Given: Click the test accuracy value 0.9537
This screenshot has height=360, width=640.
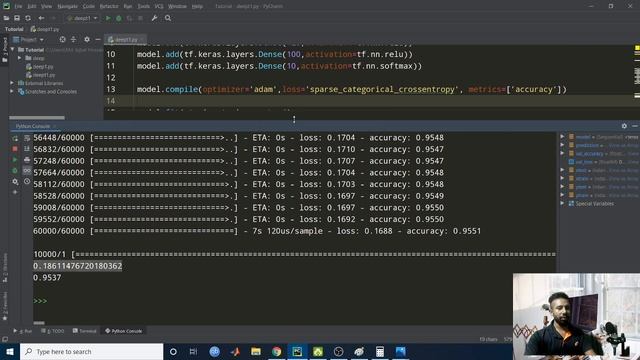Looking at the screenshot, I should 47,278.
